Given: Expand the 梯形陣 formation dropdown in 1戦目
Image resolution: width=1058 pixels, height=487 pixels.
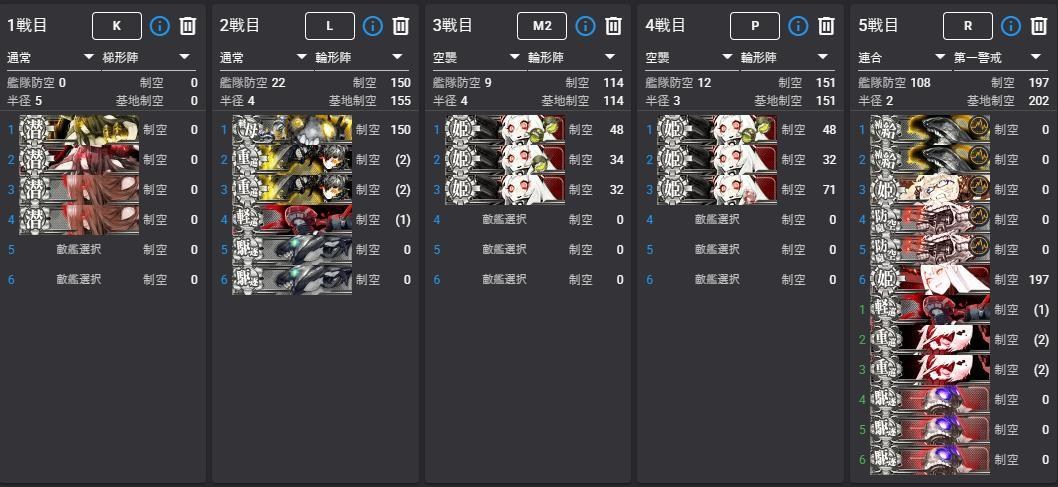Looking at the screenshot, I should pyautogui.click(x=148, y=58).
